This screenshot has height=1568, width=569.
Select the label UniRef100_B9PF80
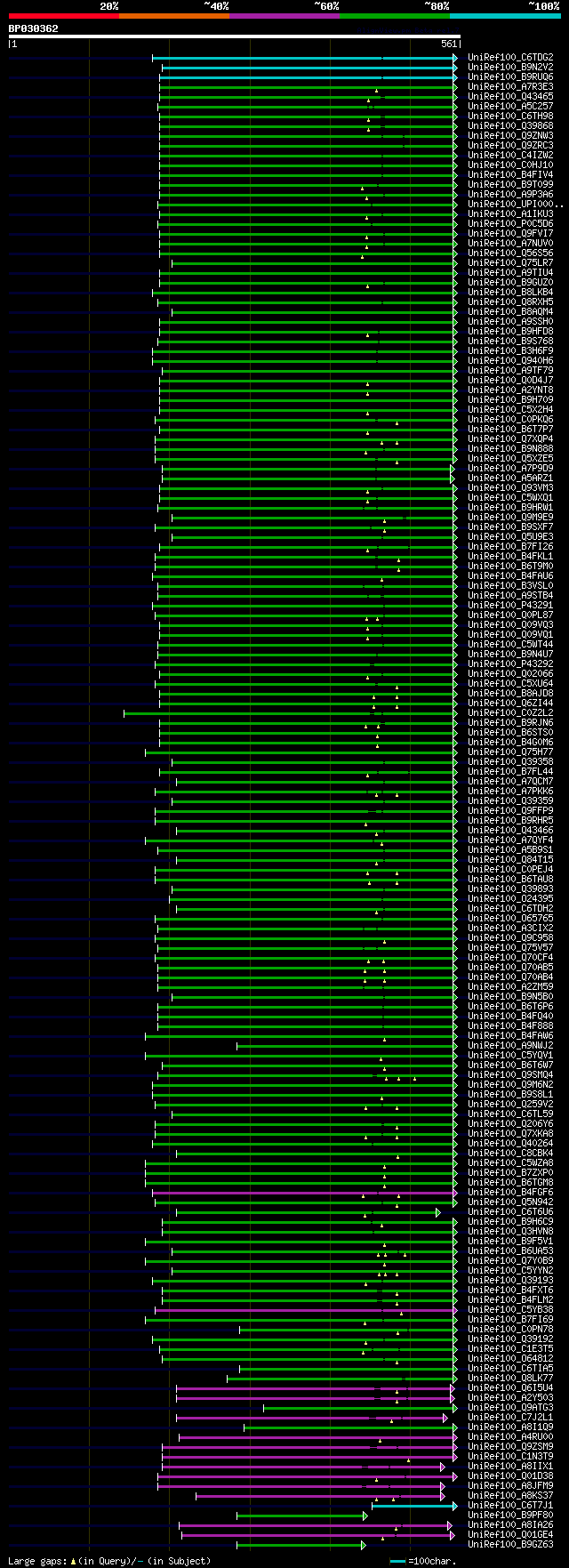510,1515
